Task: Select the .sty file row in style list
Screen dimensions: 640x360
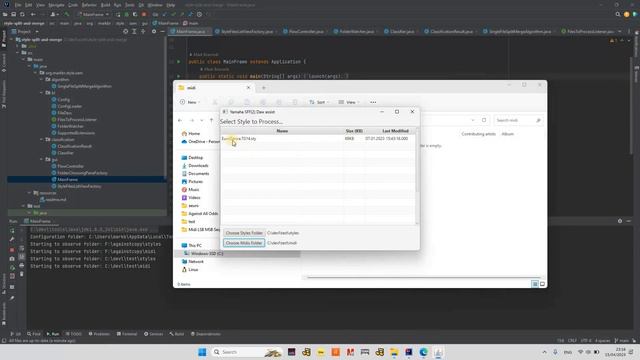Action: pos(318,139)
